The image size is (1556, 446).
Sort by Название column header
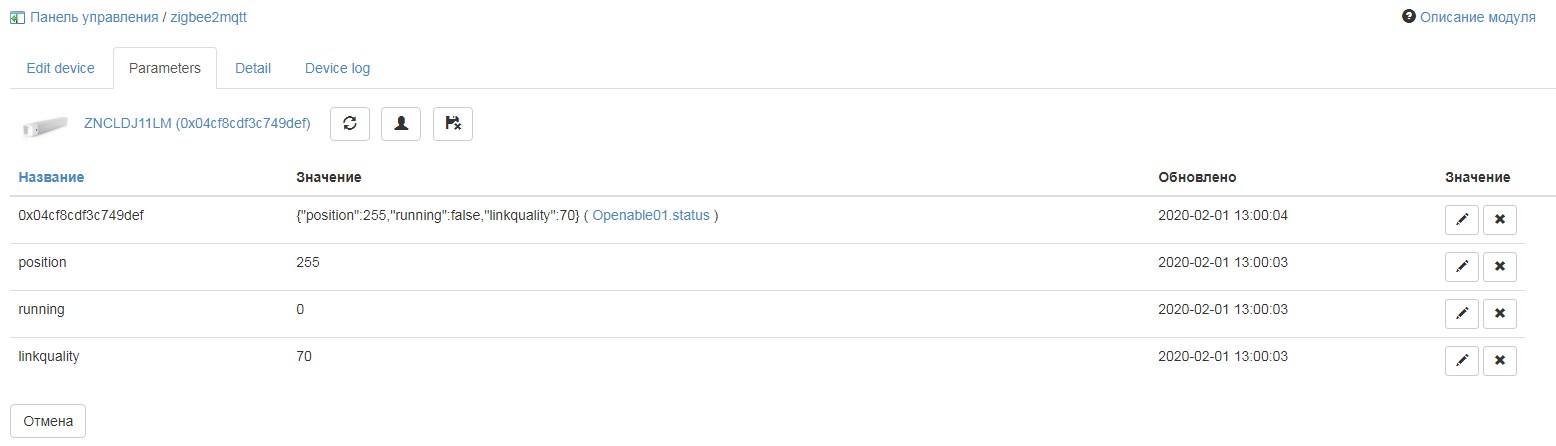point(51,177)
